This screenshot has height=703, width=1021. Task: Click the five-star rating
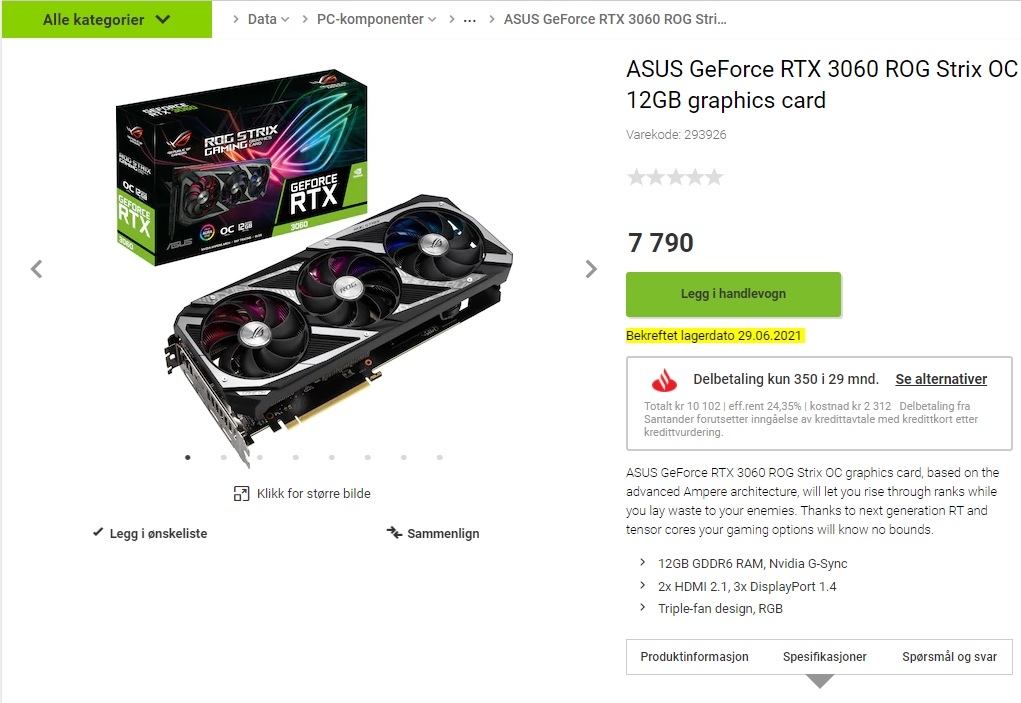(675, 176)
